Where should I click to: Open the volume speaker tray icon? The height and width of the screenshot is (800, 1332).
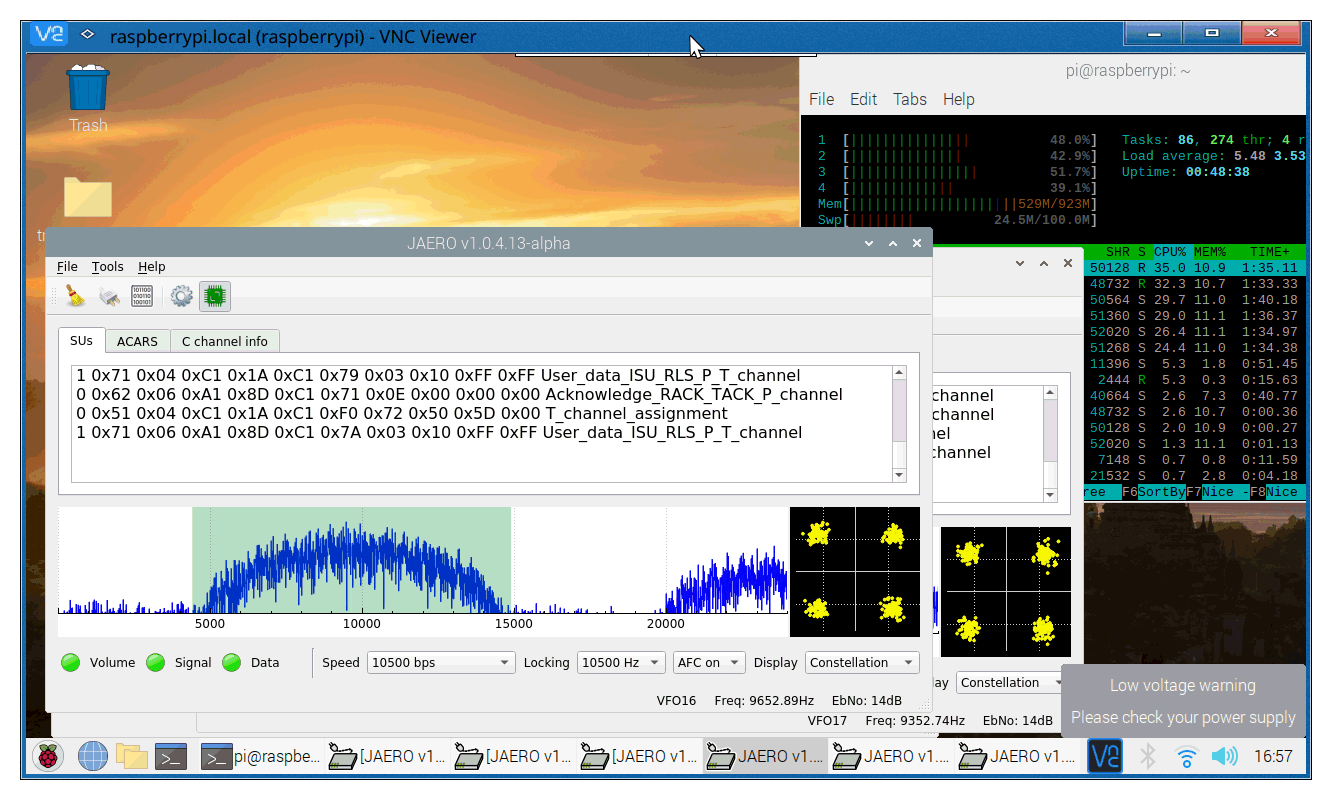[x=1224, y=757]
